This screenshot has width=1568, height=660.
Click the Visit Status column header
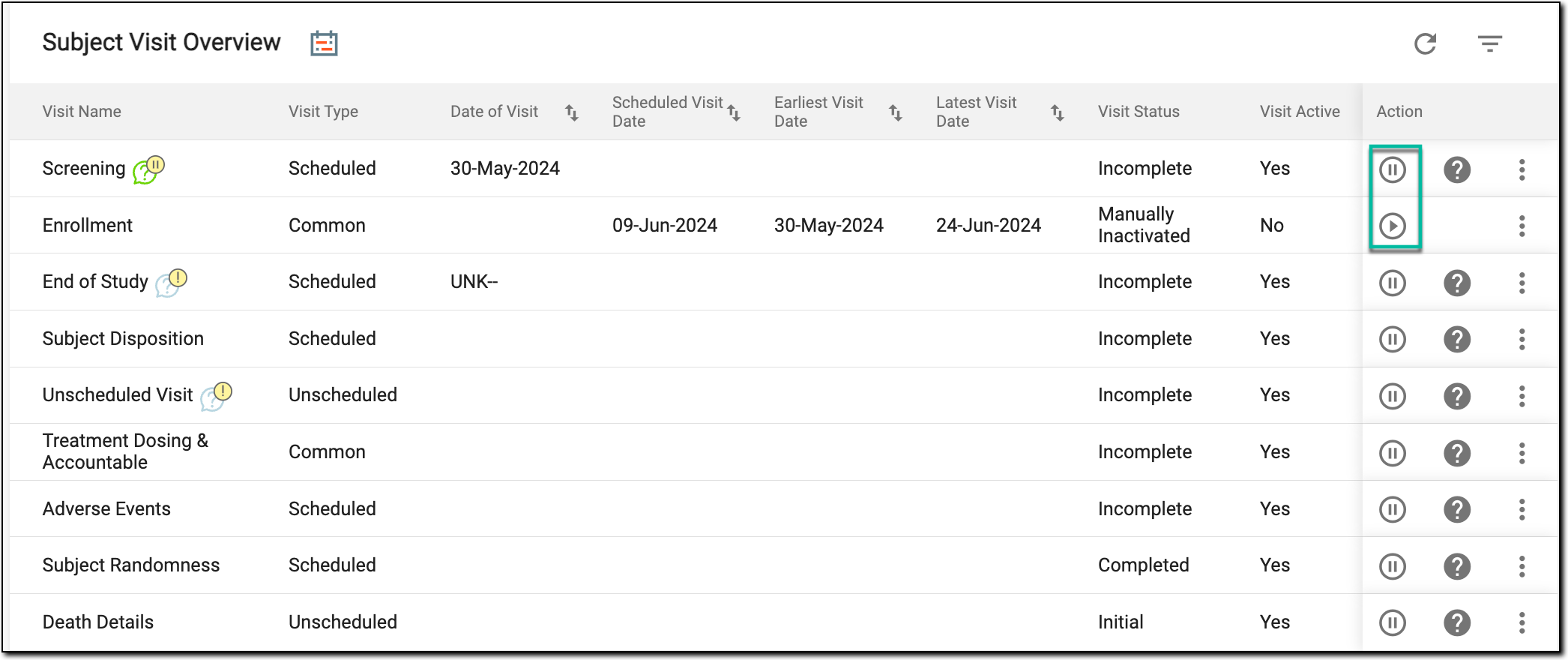pyautogui.click(x=1139, y=112)
